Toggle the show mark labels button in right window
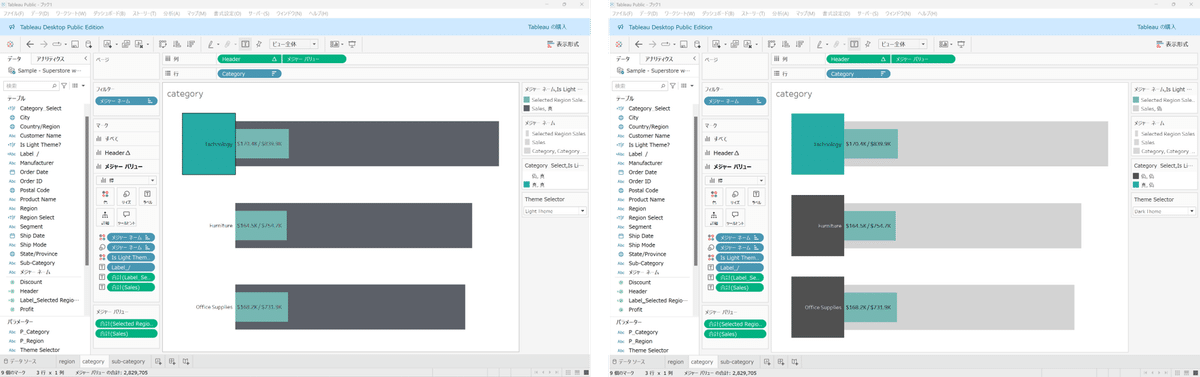 coord(854,44)
